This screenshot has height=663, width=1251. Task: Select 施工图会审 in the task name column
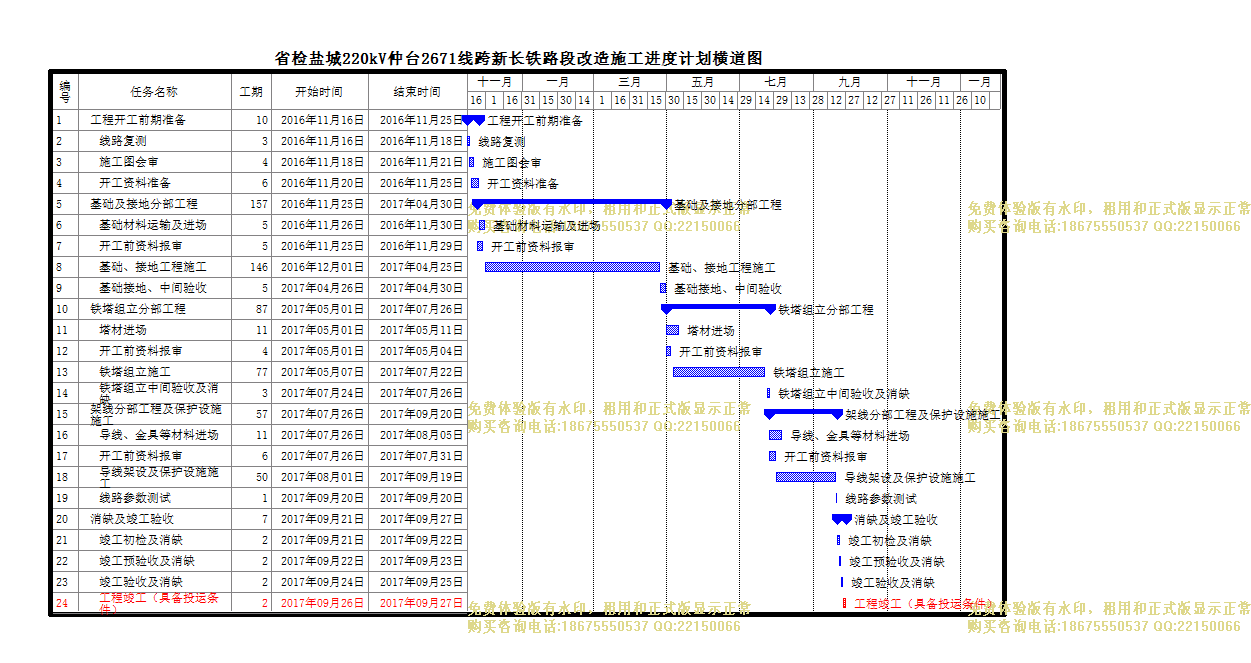coord(129,162)
